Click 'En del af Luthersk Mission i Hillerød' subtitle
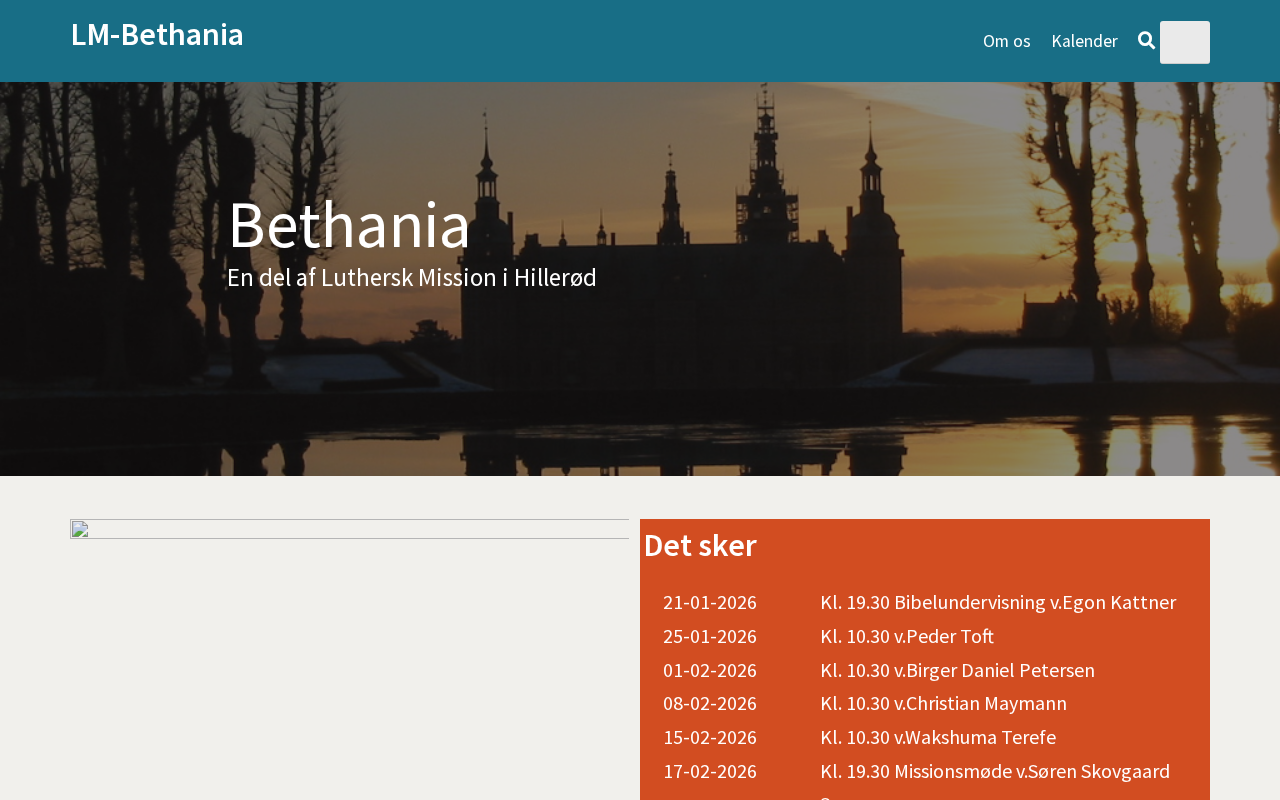The height and width of the screenshot is (800, 1280). (411, 278)
